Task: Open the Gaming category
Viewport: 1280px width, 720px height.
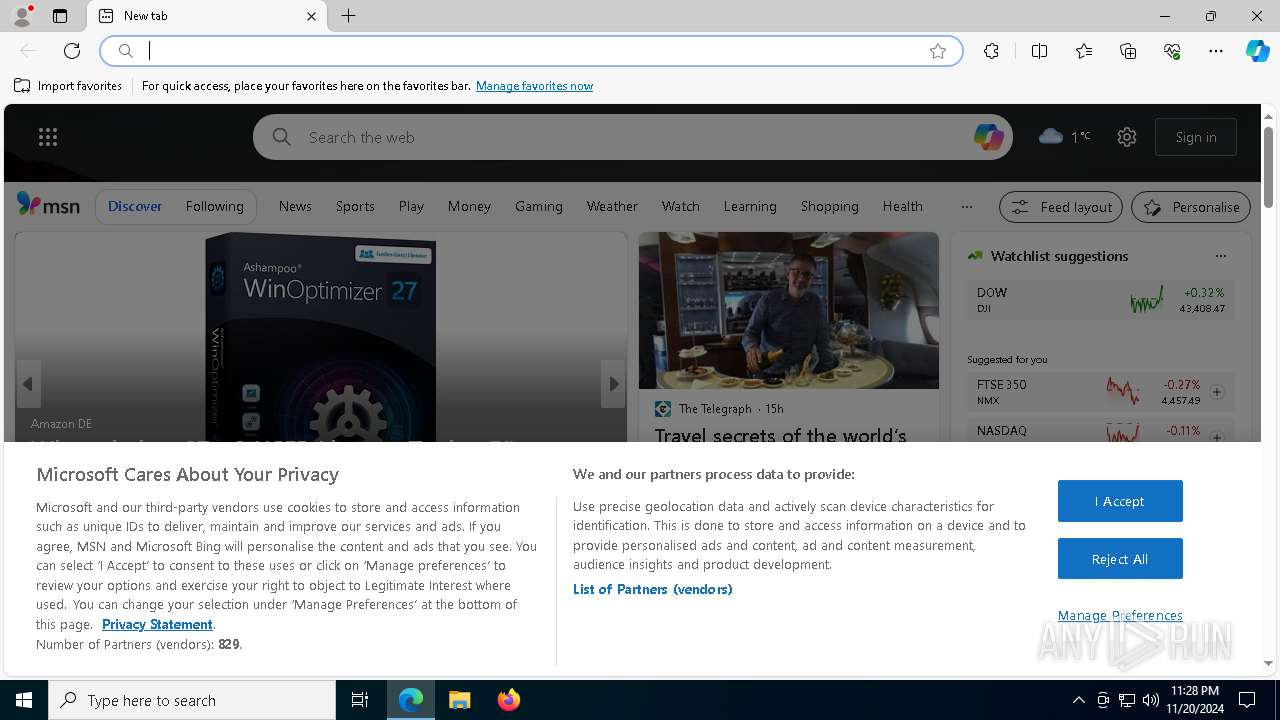Action: click(x=539, y=206)
